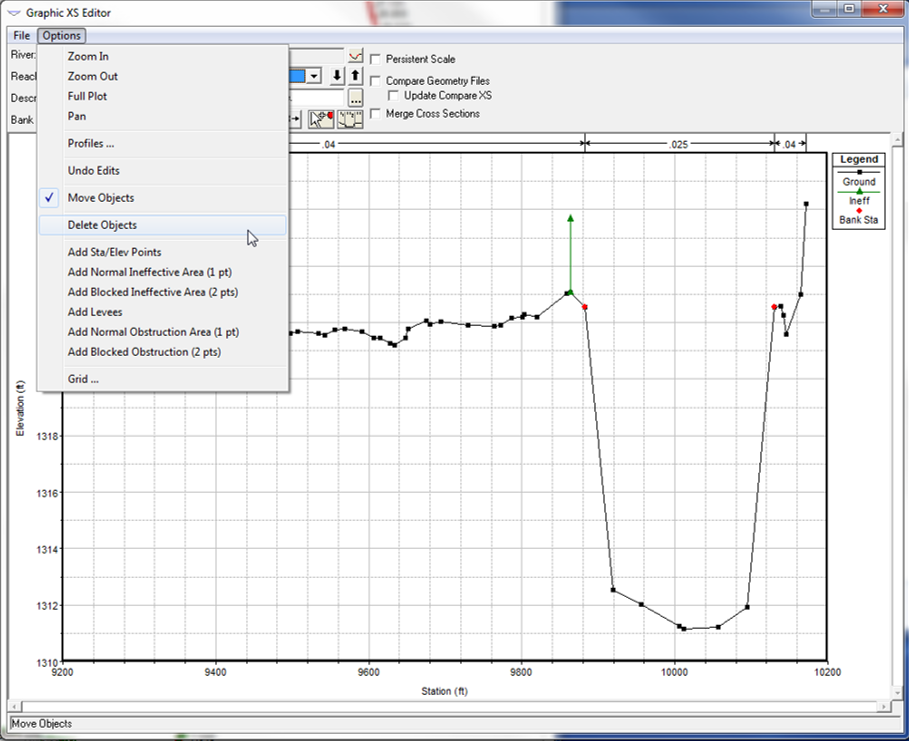Maximize the Graphic XS Editor window

849,9
